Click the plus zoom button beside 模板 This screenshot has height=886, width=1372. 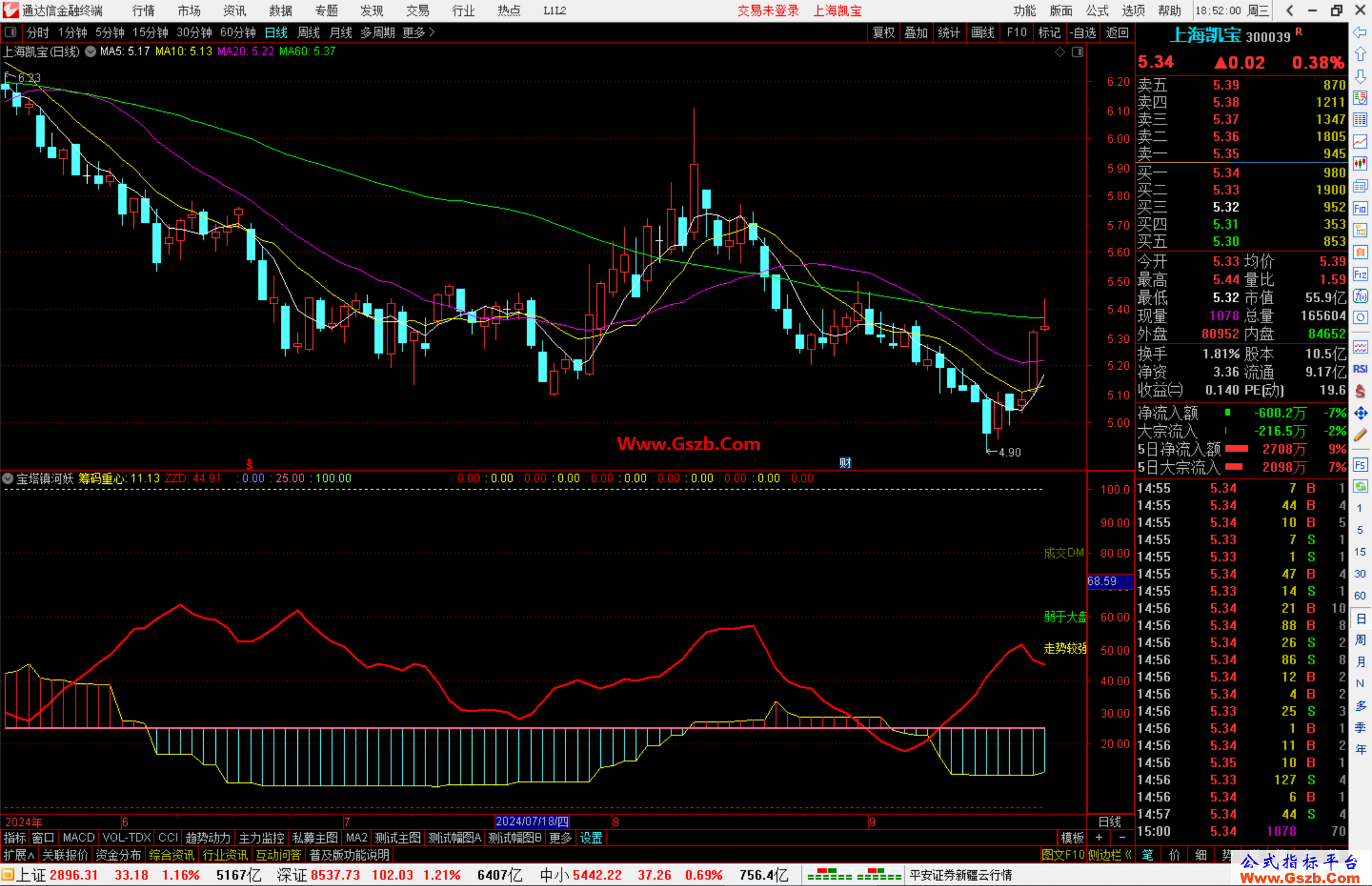[x=1099, y=838]
